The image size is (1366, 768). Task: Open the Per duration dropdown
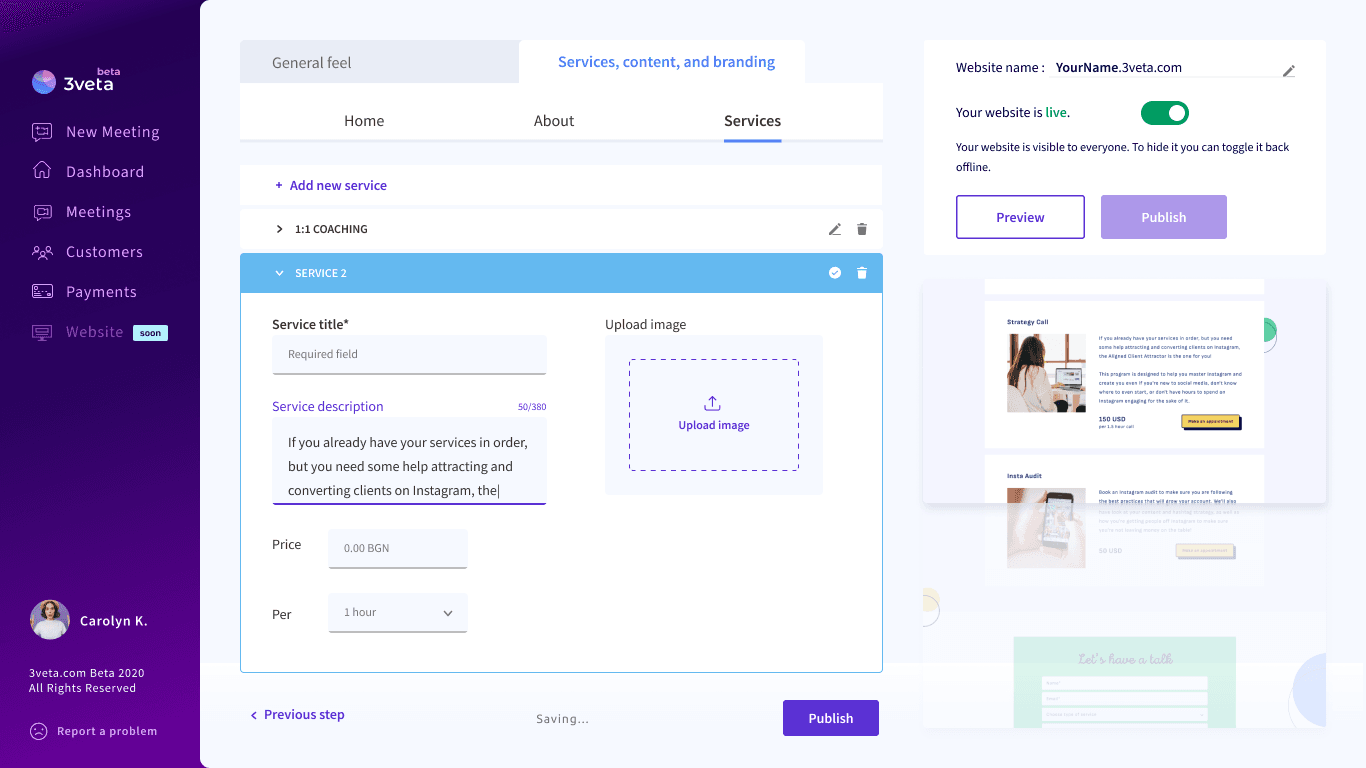[x=398, y=613]
